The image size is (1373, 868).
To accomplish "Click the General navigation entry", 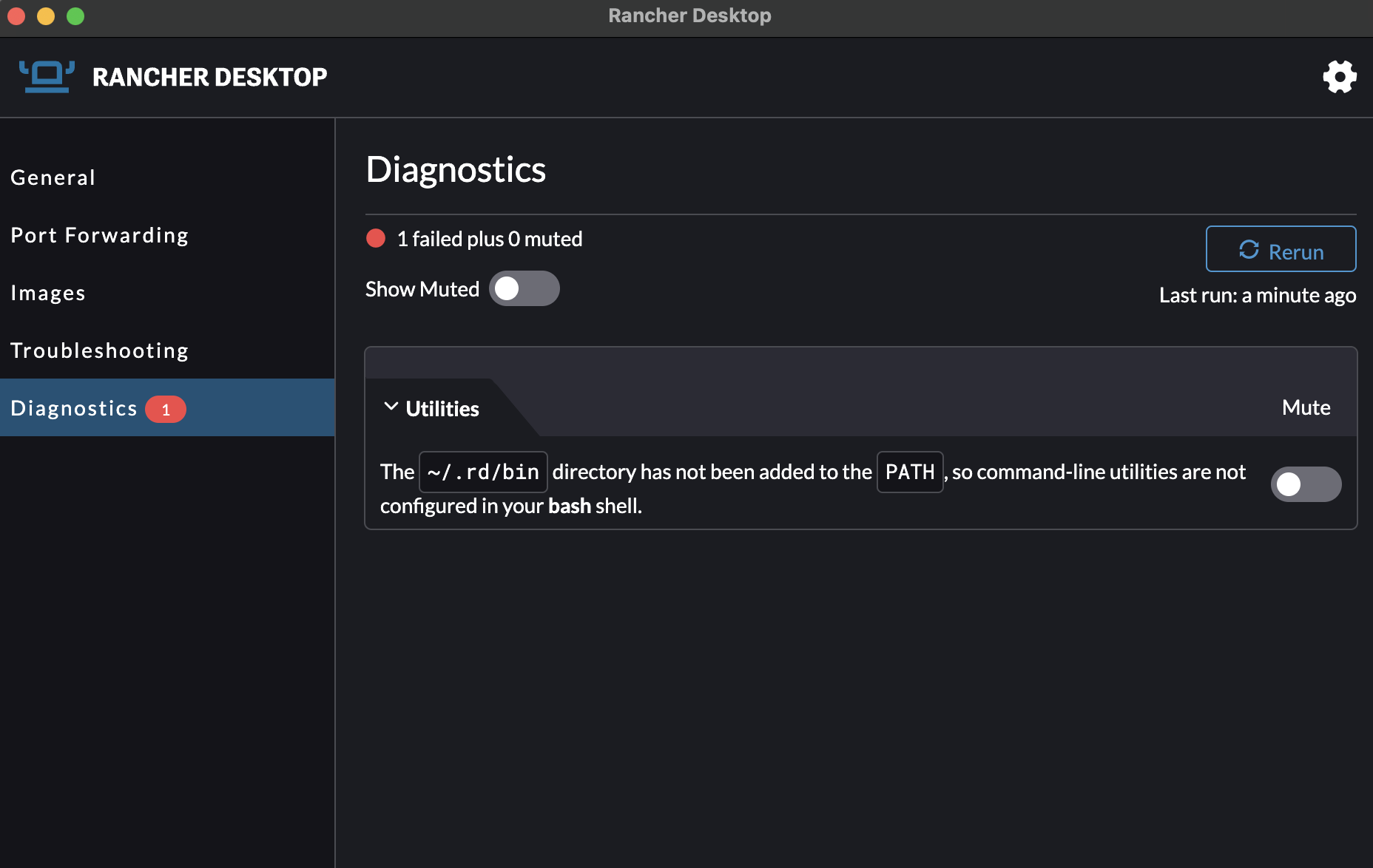I will pos(53,177).
